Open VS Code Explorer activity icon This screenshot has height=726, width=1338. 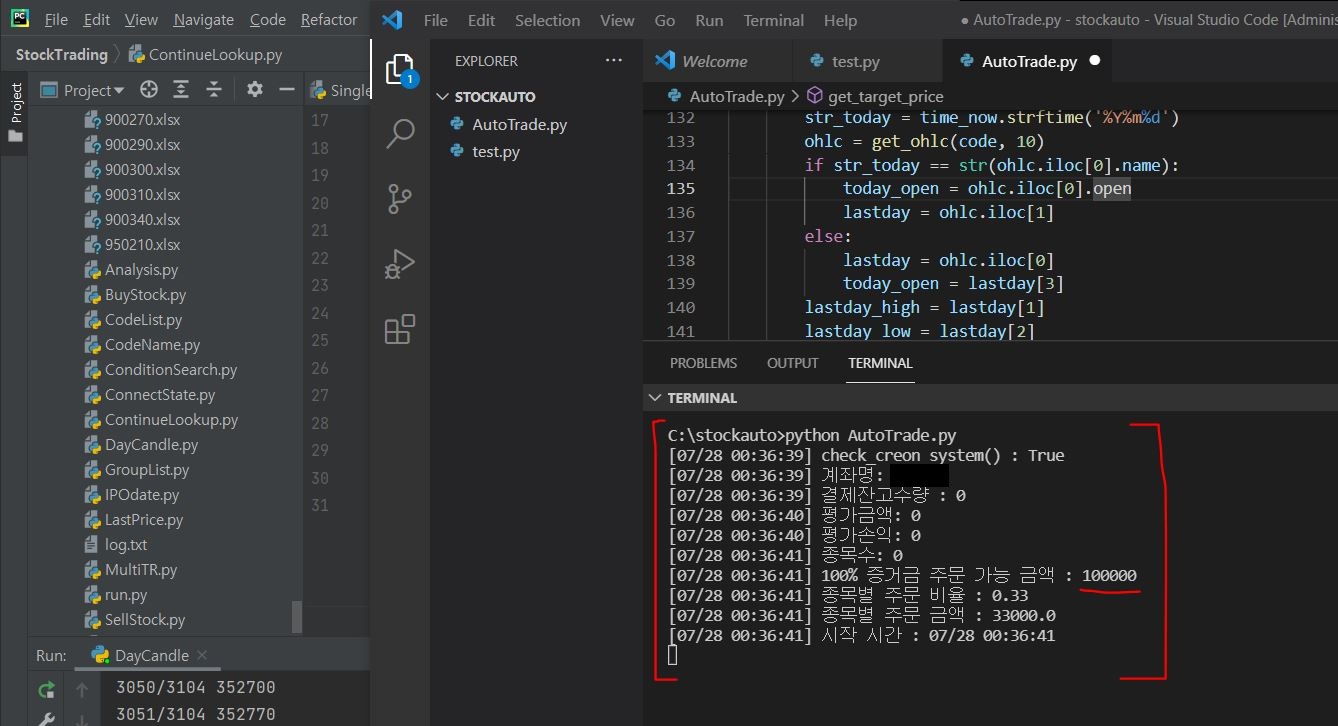400,70
